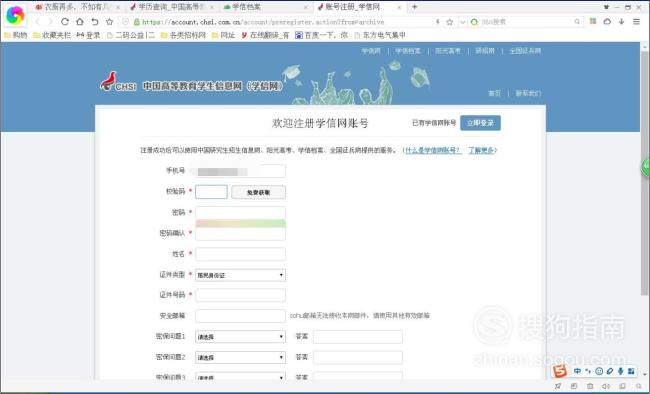Click the 学信档案 link in page header
The width and height of the screenshot is (650, 394).
[407, 51]
